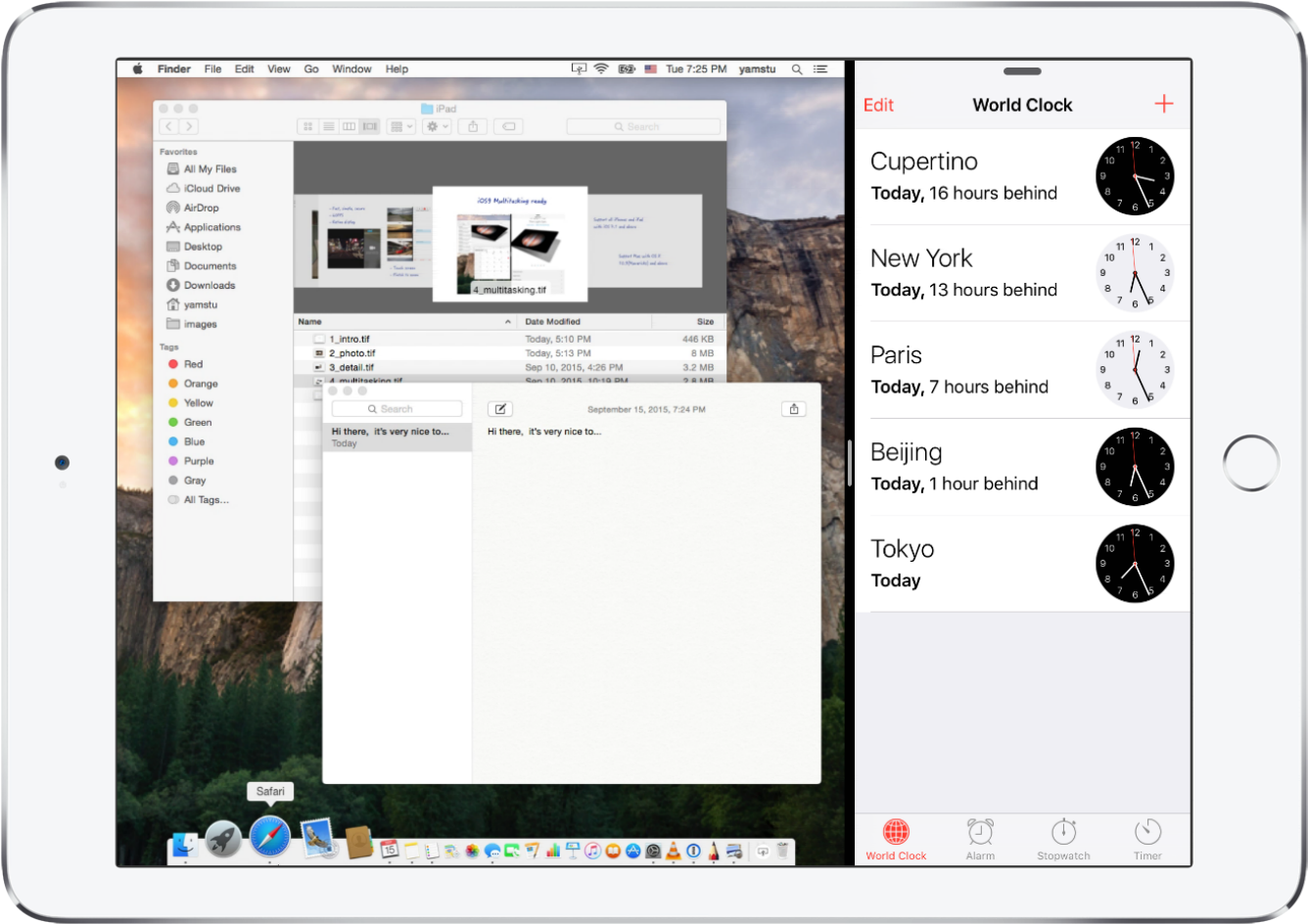The height and width of the screenshot is (924, 1308).
Task: Sort Finder list by Name column
Action: point(405,321)
